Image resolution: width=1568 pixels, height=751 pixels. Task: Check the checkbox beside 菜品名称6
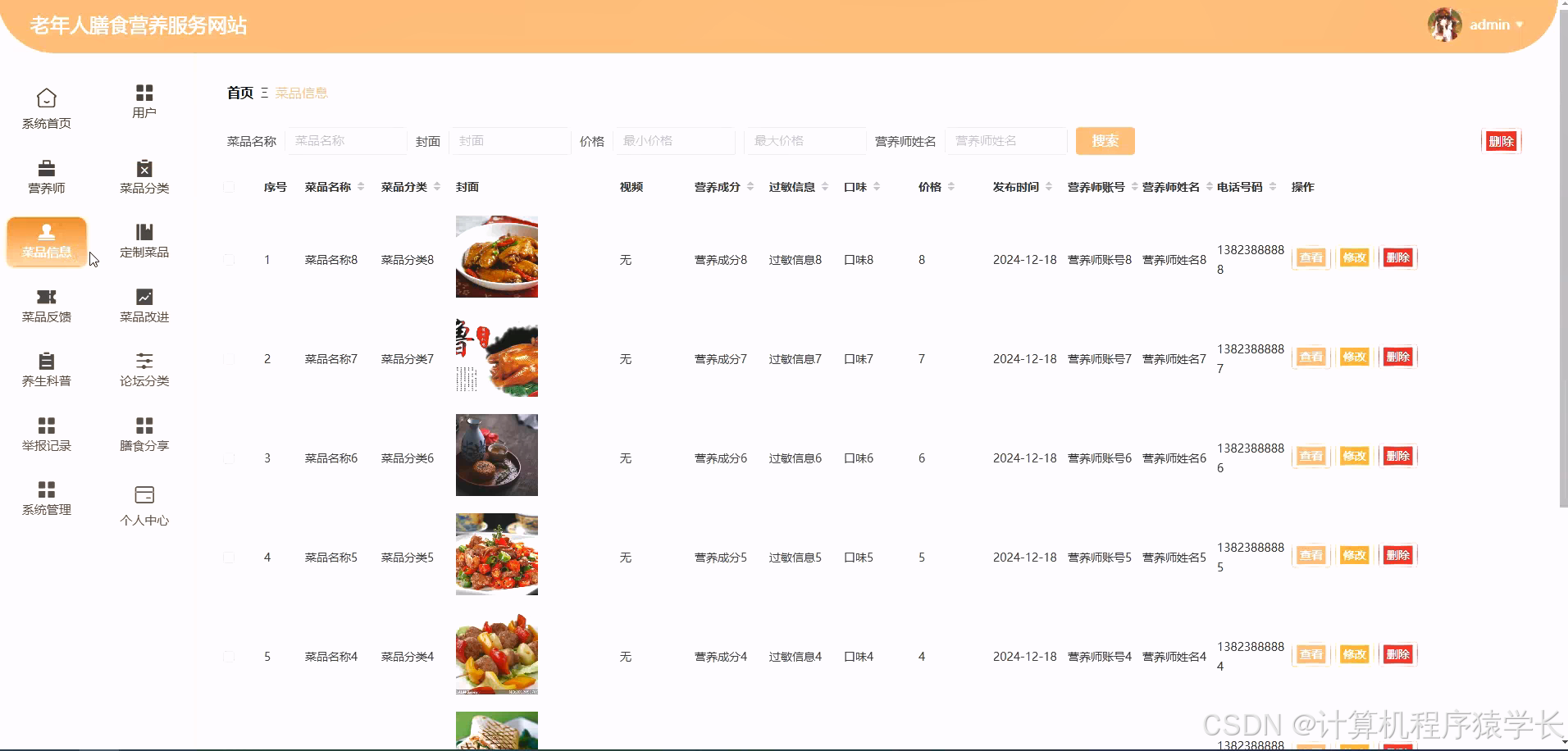click(229, 458)
